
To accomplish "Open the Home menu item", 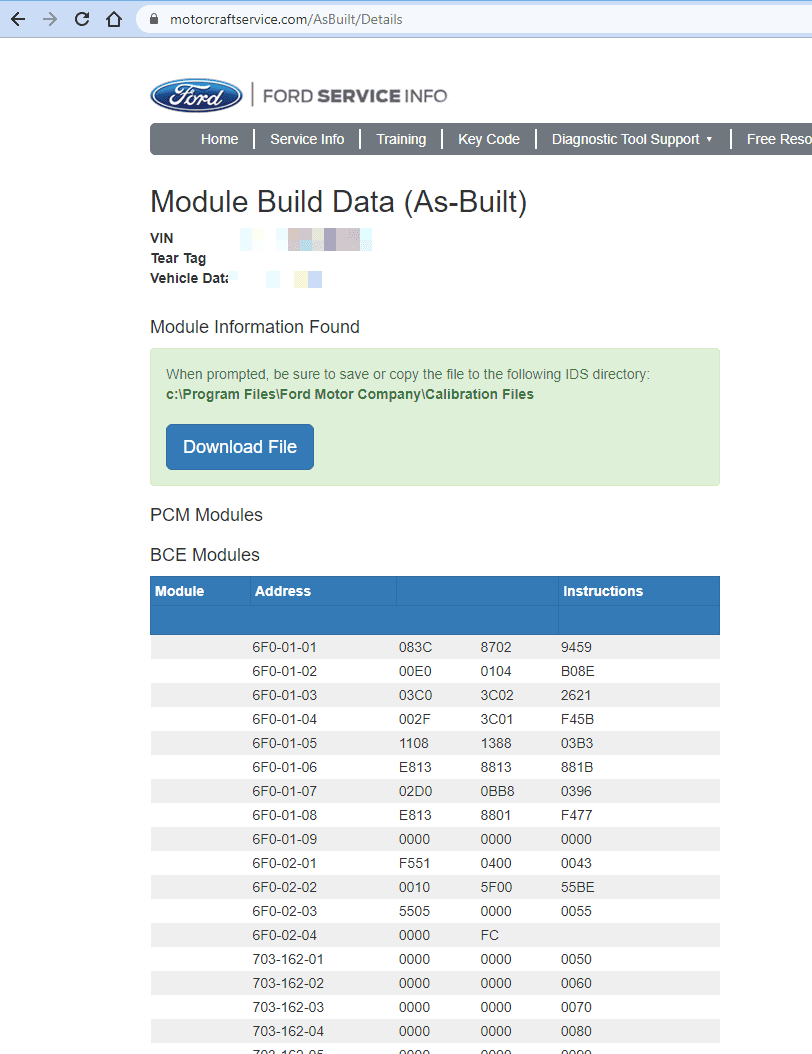I will pos(219,139).
